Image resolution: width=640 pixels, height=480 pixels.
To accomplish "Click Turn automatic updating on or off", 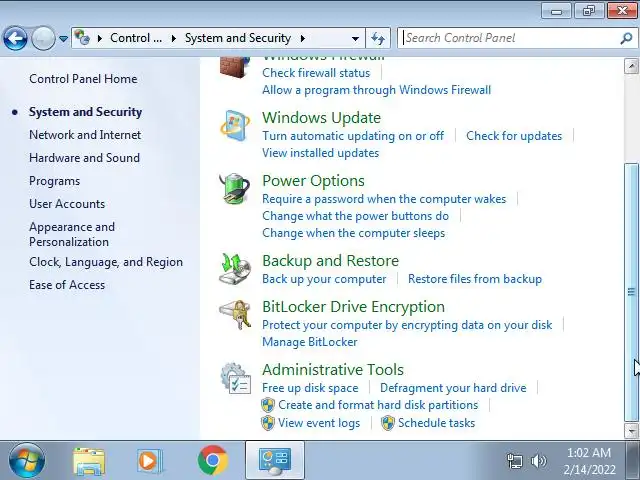I will pyautogui.click(x=353, y=136).
